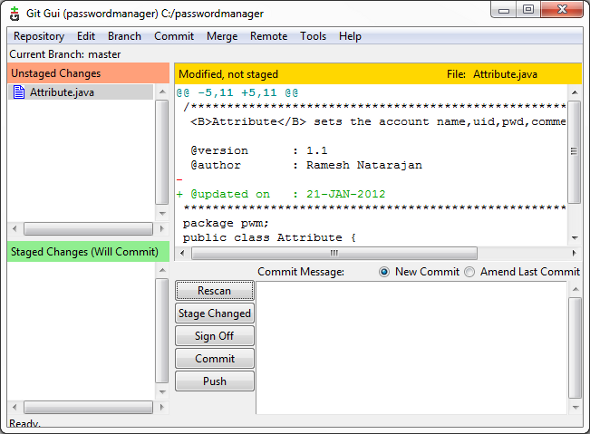Image resolution: width=590 pixels, height=434 pixels.
Task: Close the Git Gui window
Action: click(562, 10)
